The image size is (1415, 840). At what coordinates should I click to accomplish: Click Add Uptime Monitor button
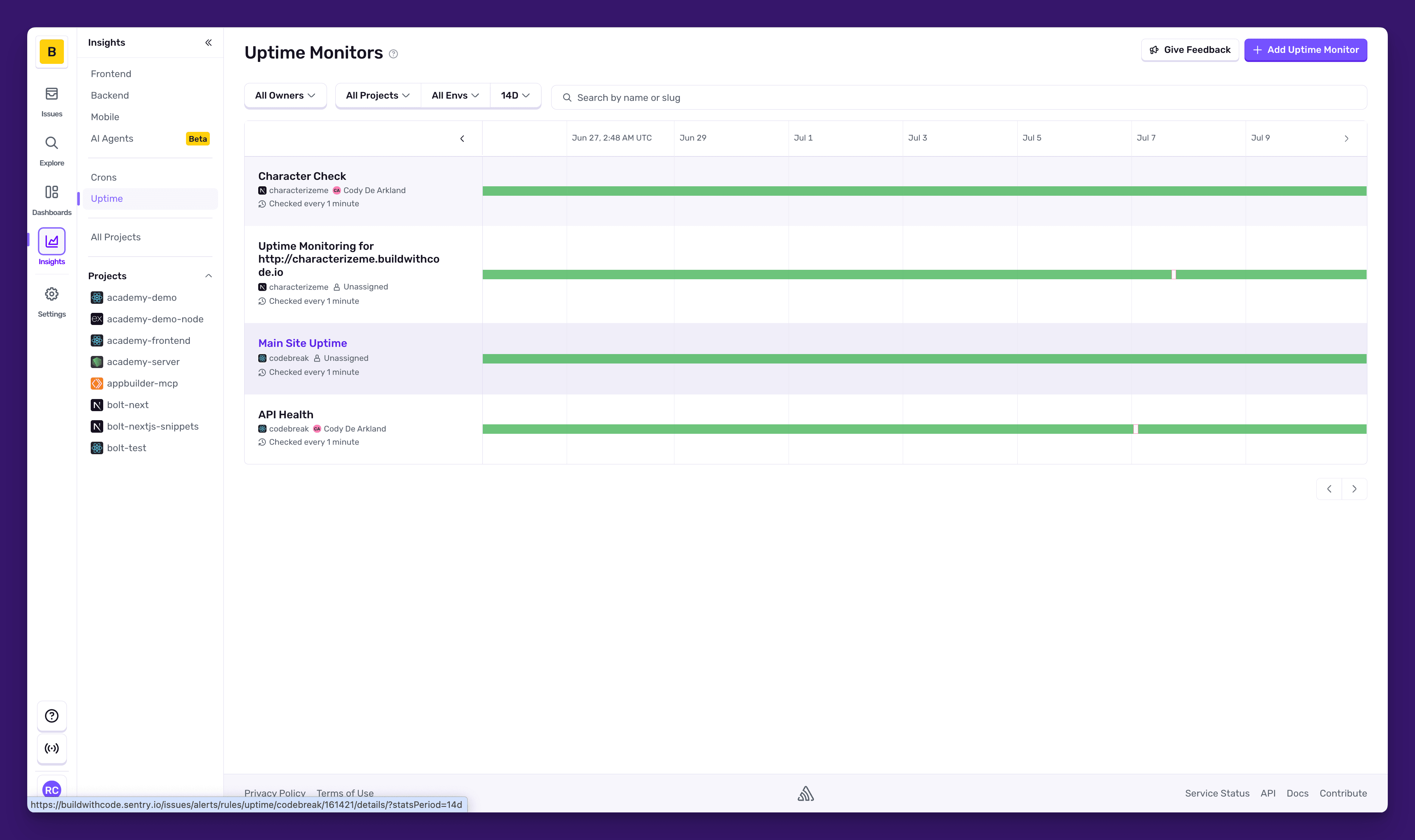pos(1306,50)
